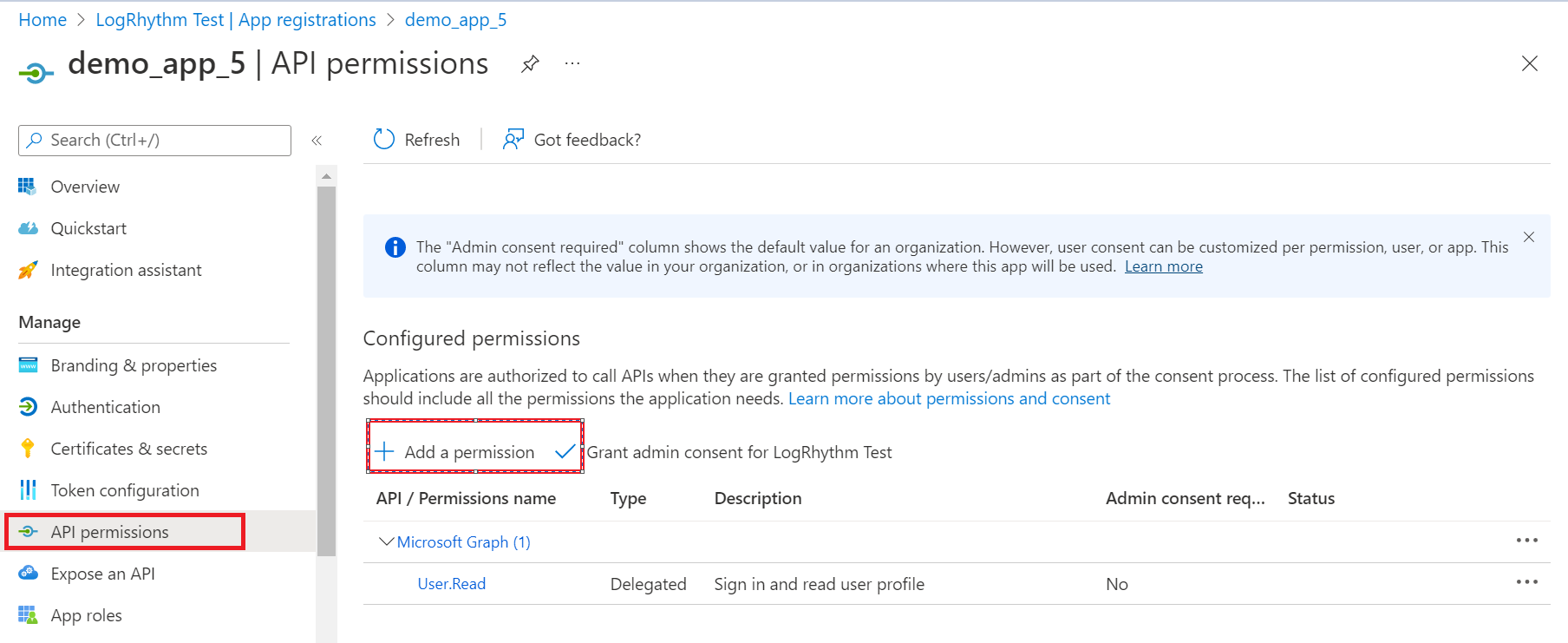Screen dimensions: 1568x643
Task: Open the User.Read permission link
Action: pyautogui.click(x=451, y=584)
